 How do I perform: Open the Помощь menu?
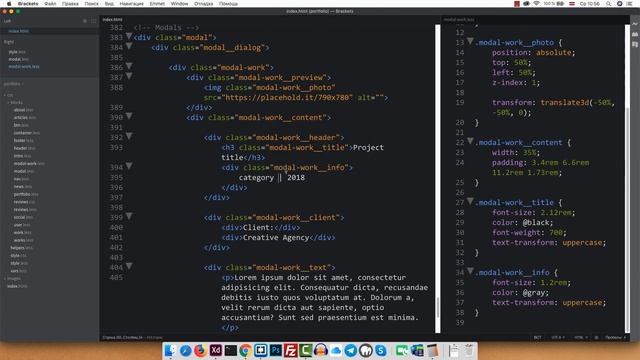[228, 4]
